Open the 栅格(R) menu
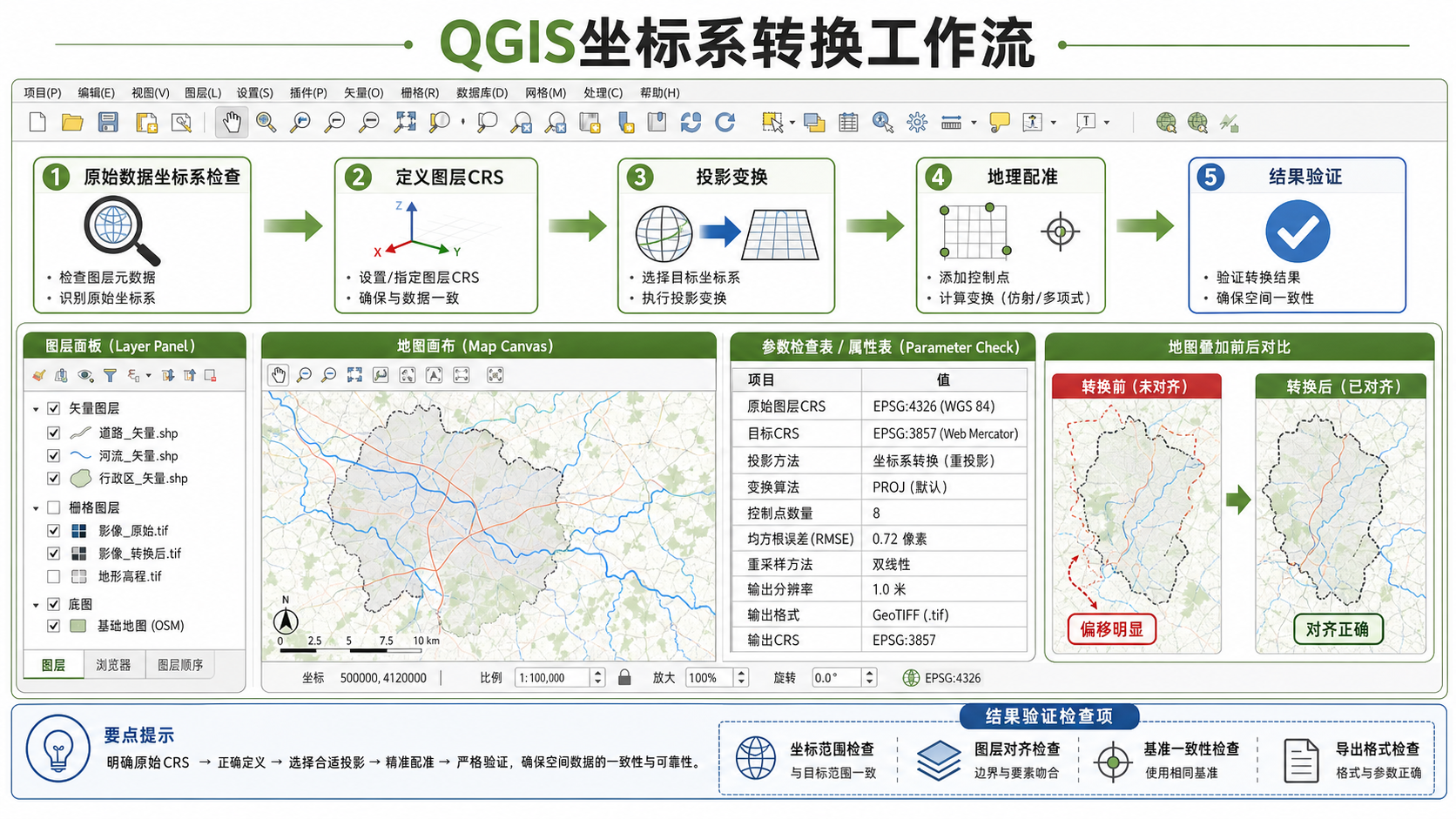The image size is (1456, 819). [420, 92]
